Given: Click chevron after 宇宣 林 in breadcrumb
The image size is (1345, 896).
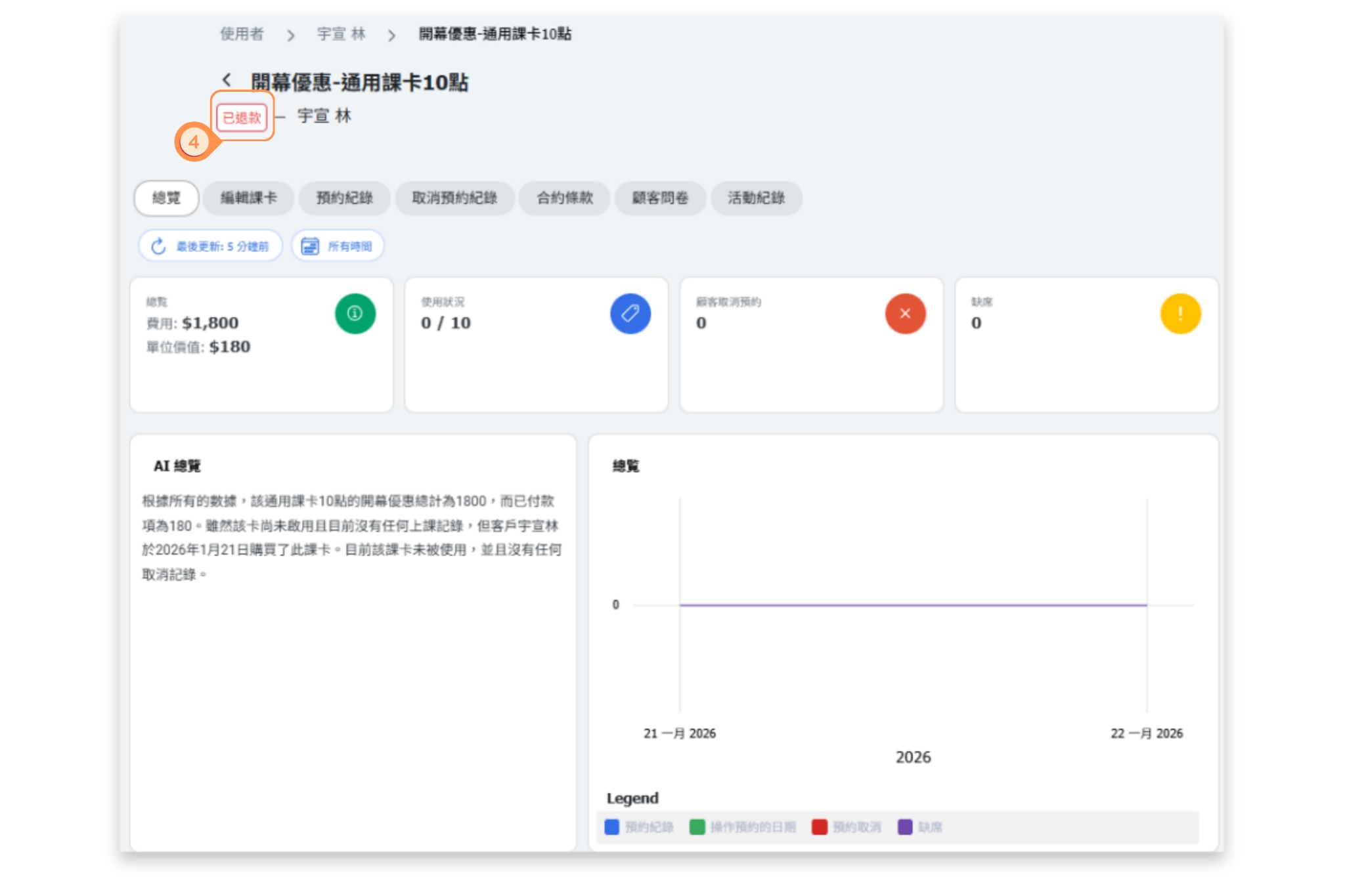Looking at the screenshot, I should pyautogui.click(x=392, y=35).
